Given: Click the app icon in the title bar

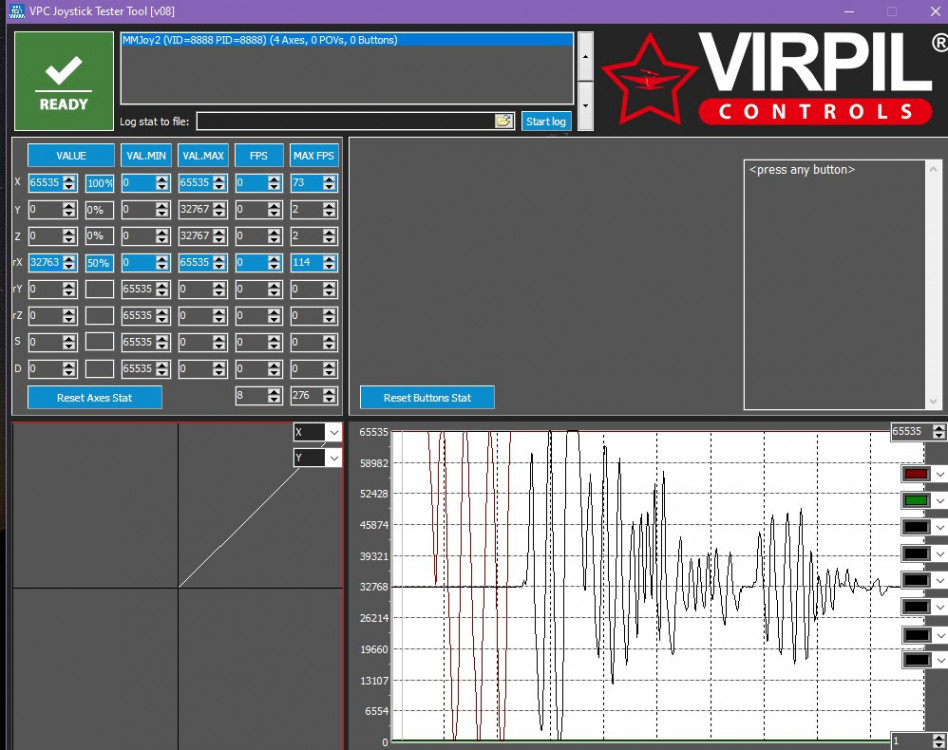Looking at the screenshot, I should (16, 11).
